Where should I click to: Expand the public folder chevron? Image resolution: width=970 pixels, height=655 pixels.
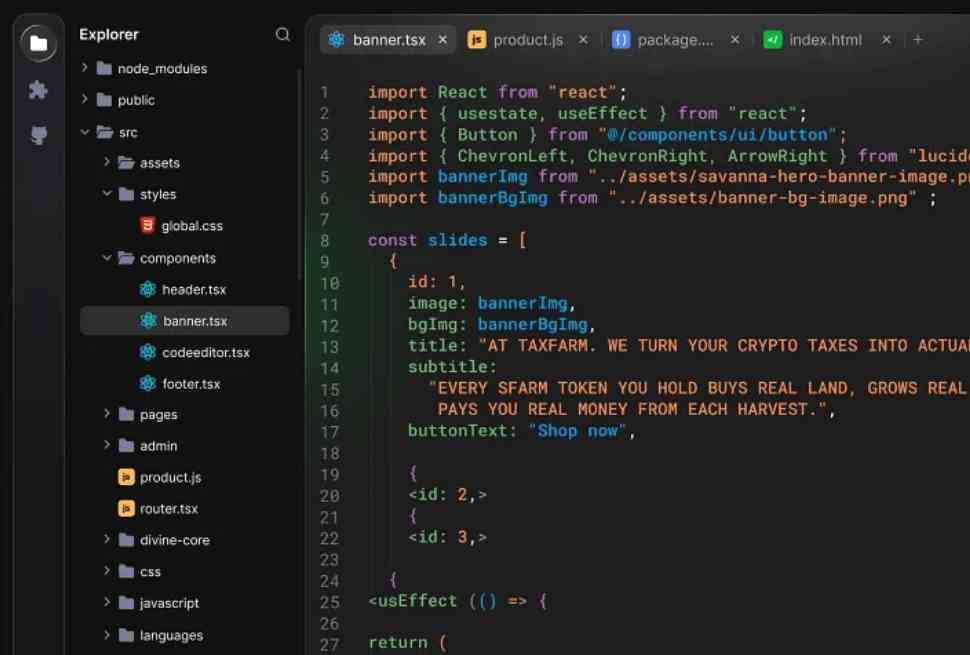(x=85, y=99)
